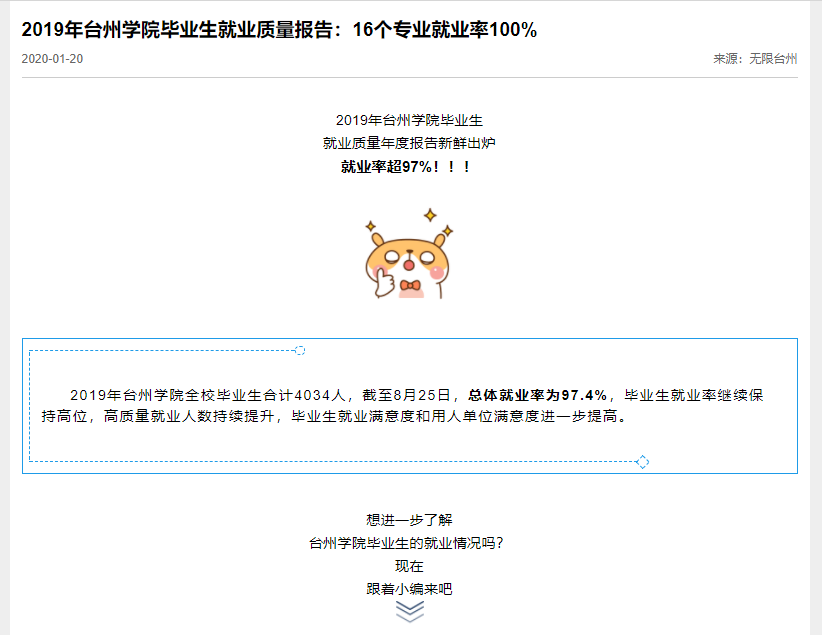Click the paragraph line starting 持高位，高质量就业
Screen dimensions: 822x635
click(x=334, y=416)
